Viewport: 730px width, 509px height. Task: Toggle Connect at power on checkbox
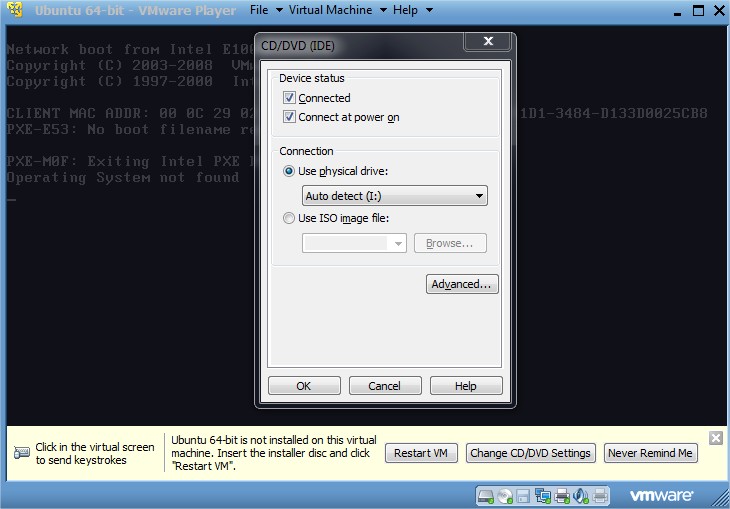point(289,116)
